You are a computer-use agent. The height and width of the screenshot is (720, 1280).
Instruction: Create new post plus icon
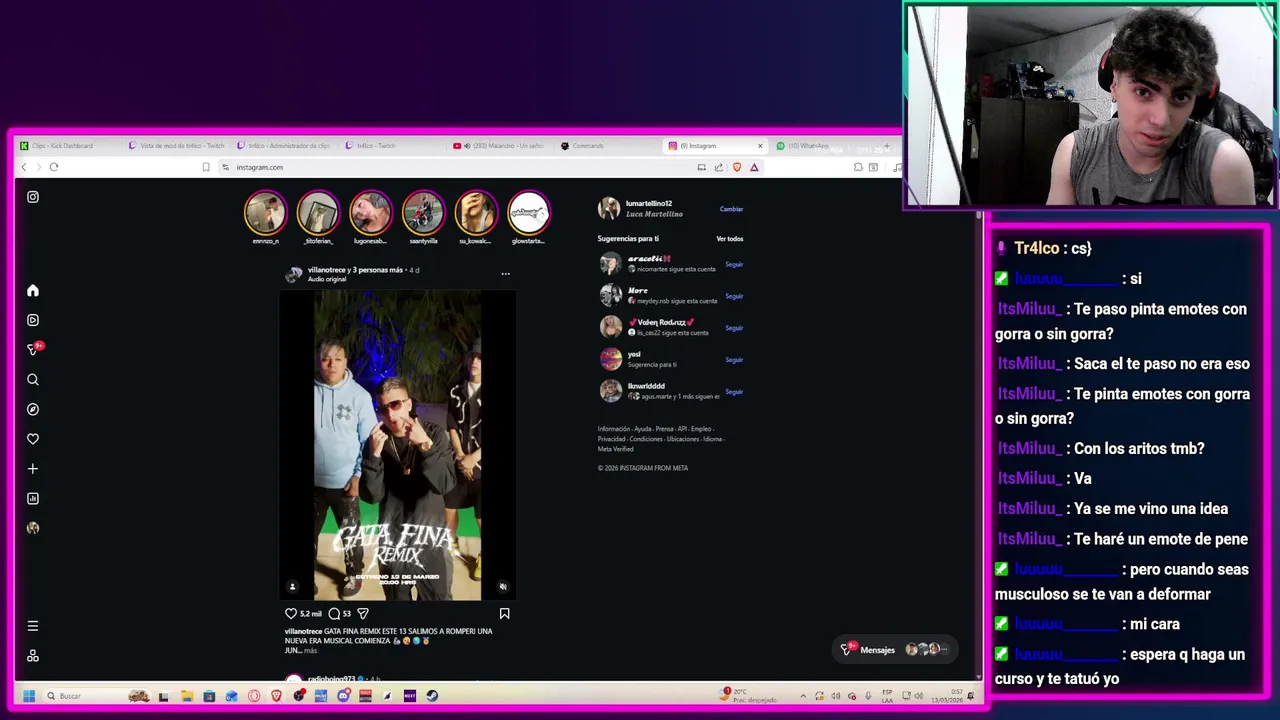33,468
